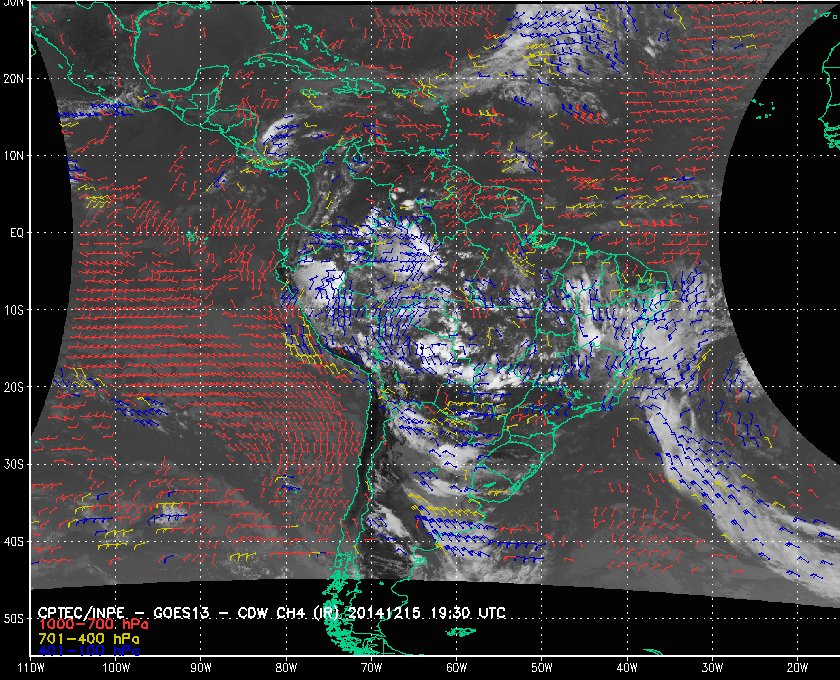This screenshot has width=840, height=680.
Task: Select the 70W longitude label
Action: (x=371, y=668)
